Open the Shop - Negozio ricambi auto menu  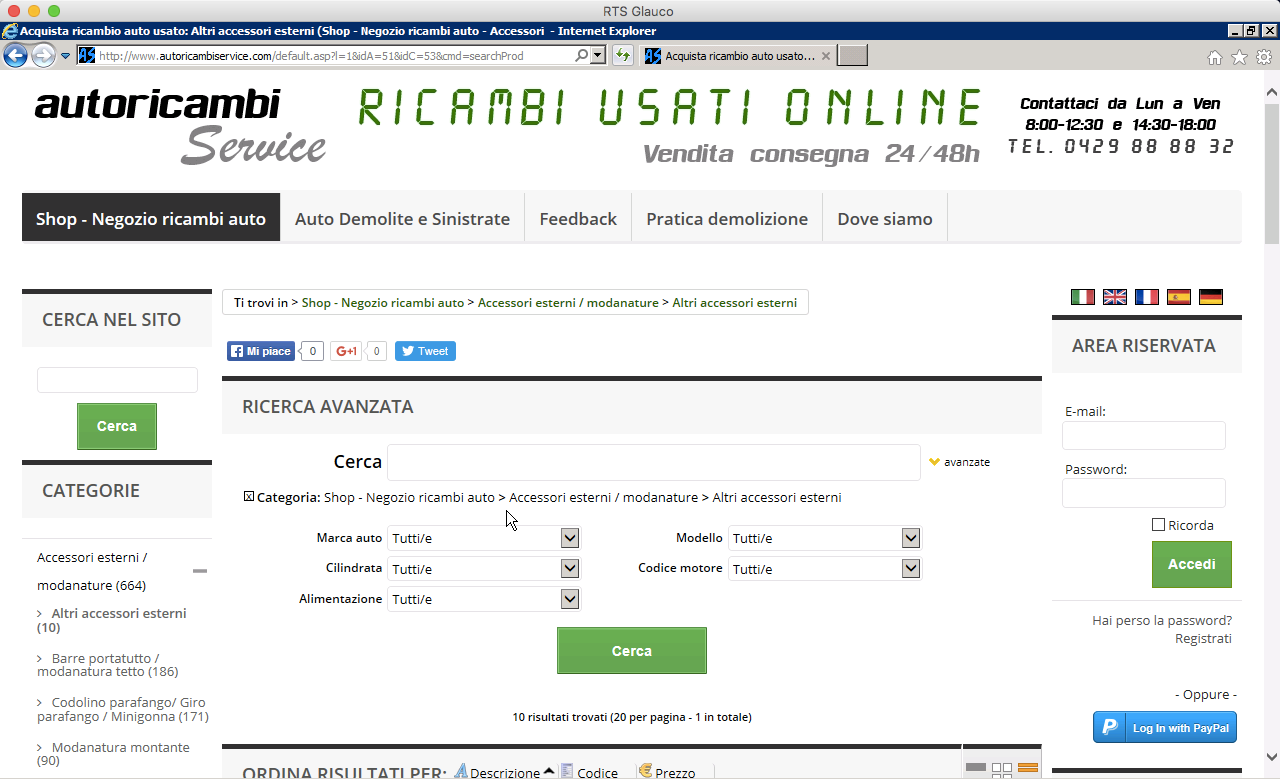[151, 218]
